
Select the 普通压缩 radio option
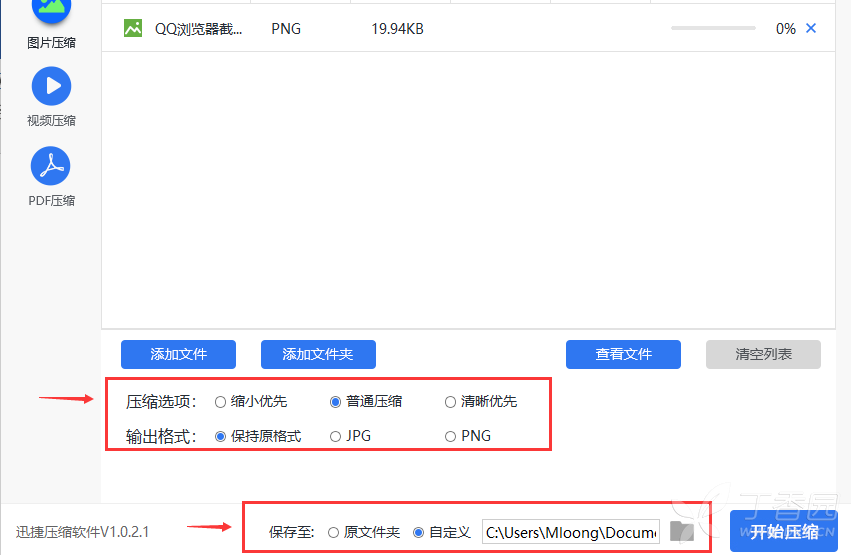tap(335, 402)
